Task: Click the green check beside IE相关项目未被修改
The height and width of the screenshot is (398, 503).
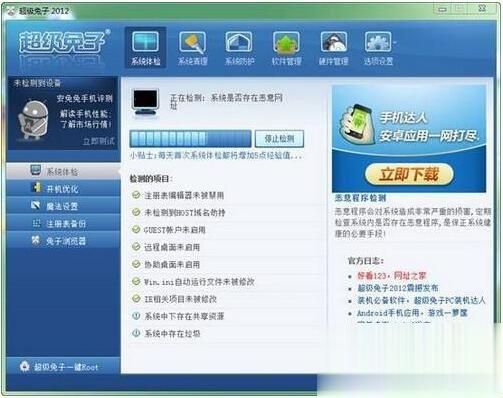Action: [136, 298]
